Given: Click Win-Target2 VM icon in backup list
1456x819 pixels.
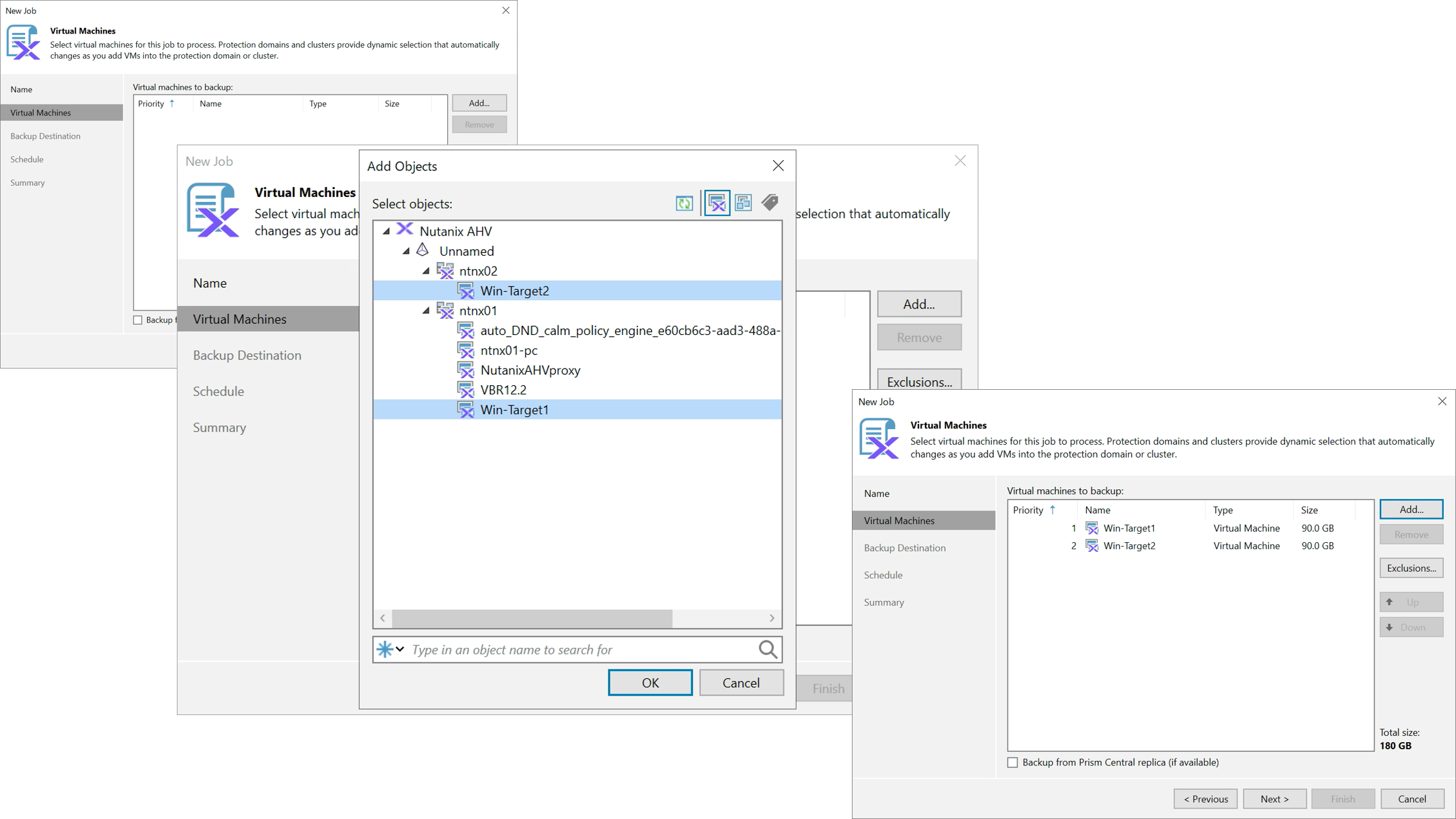Looking at the screenshot, I should (1092, 546).
